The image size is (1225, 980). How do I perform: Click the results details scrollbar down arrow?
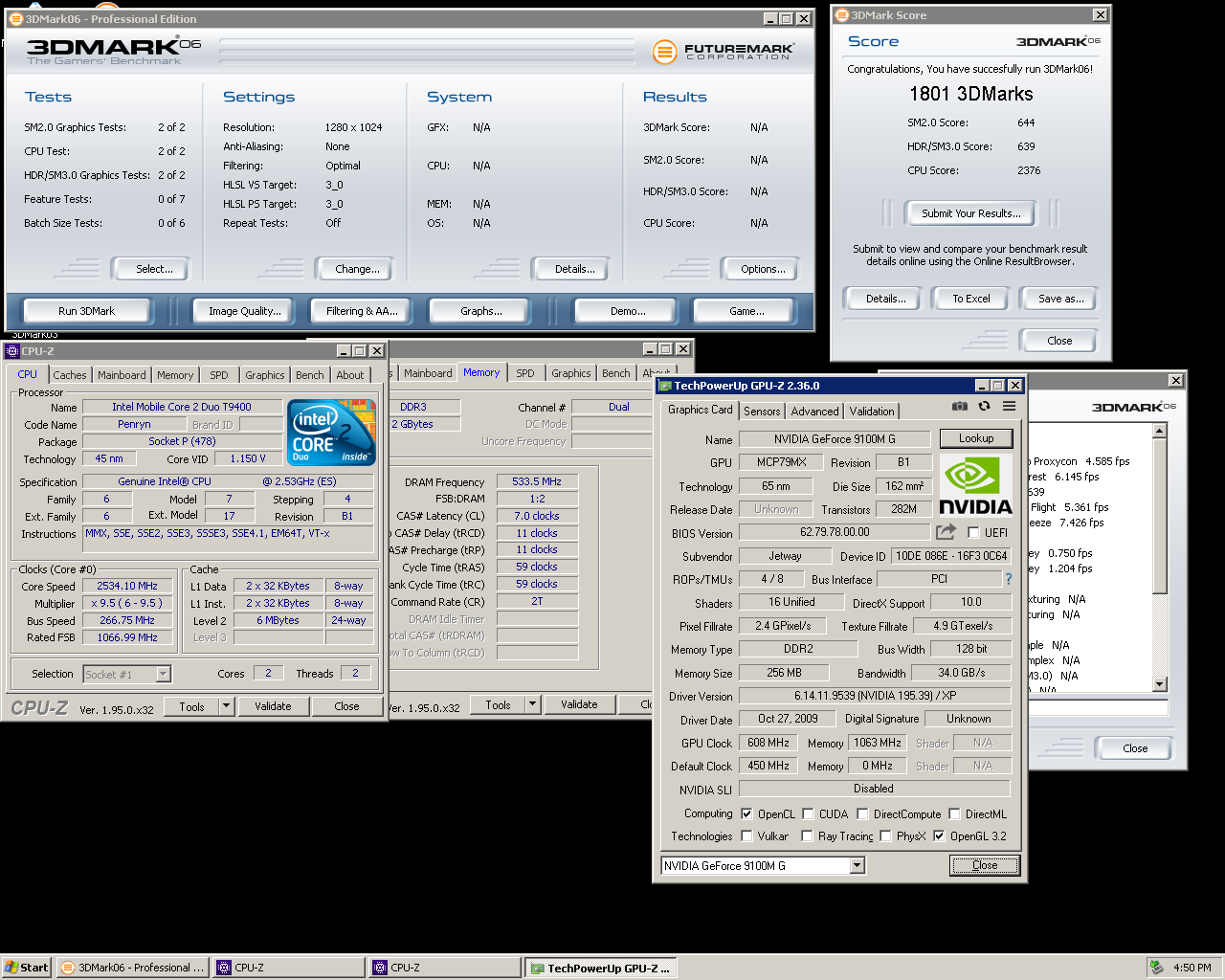1160,683
